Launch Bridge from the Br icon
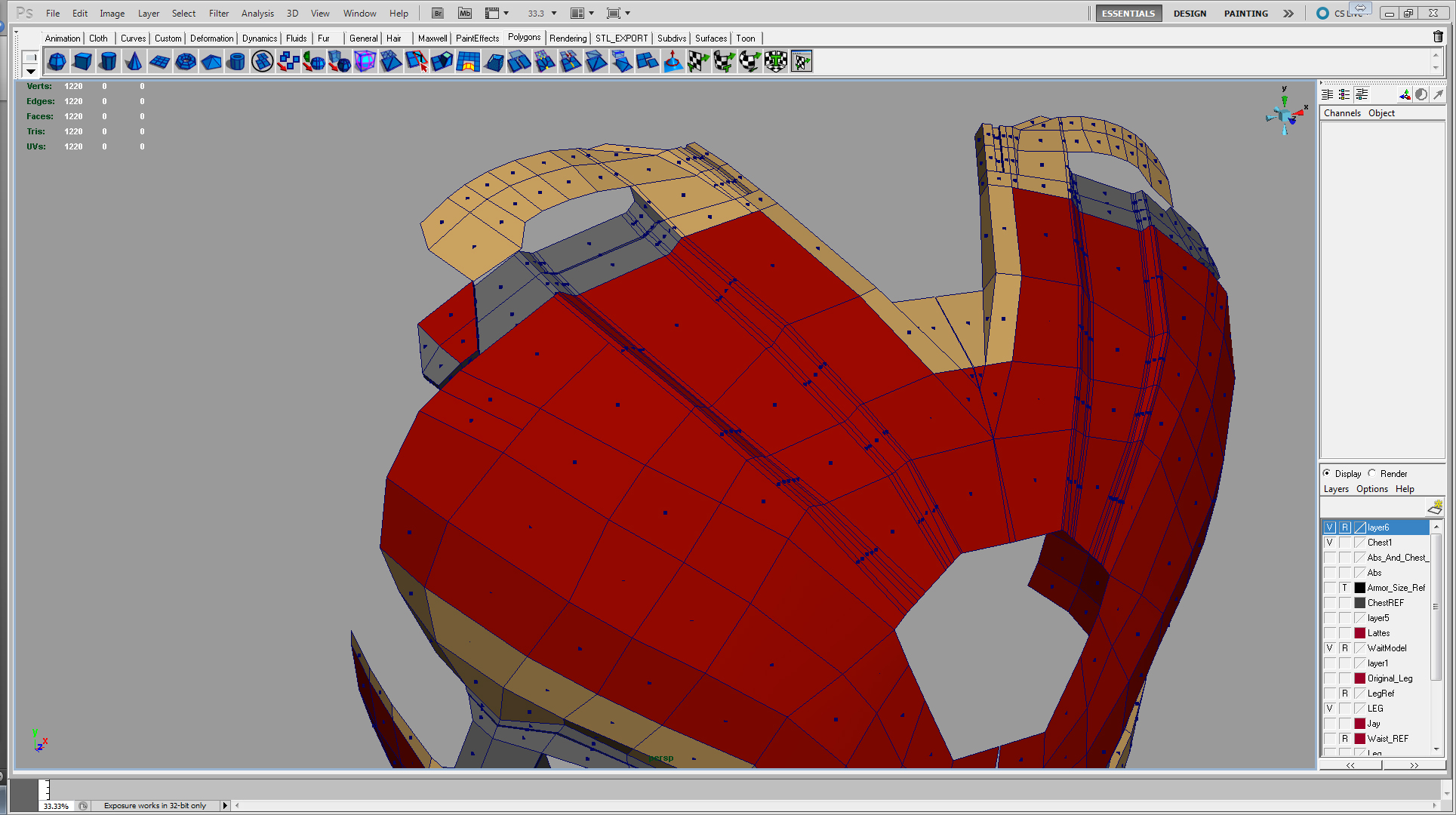Viewport: 1456px width, 815px height. pos(438,13)
